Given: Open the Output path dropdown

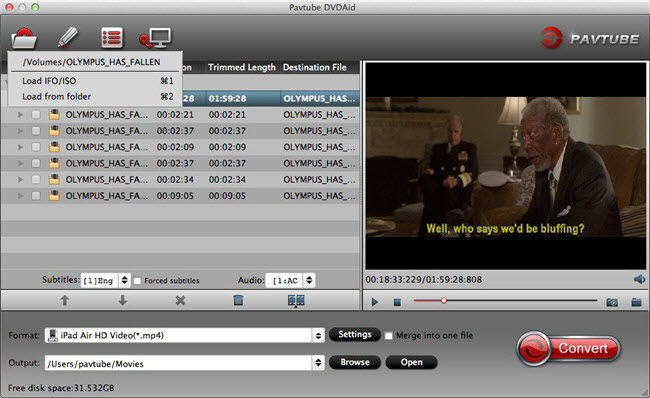Looking at the screenshot, I should (x=318, y=363).
